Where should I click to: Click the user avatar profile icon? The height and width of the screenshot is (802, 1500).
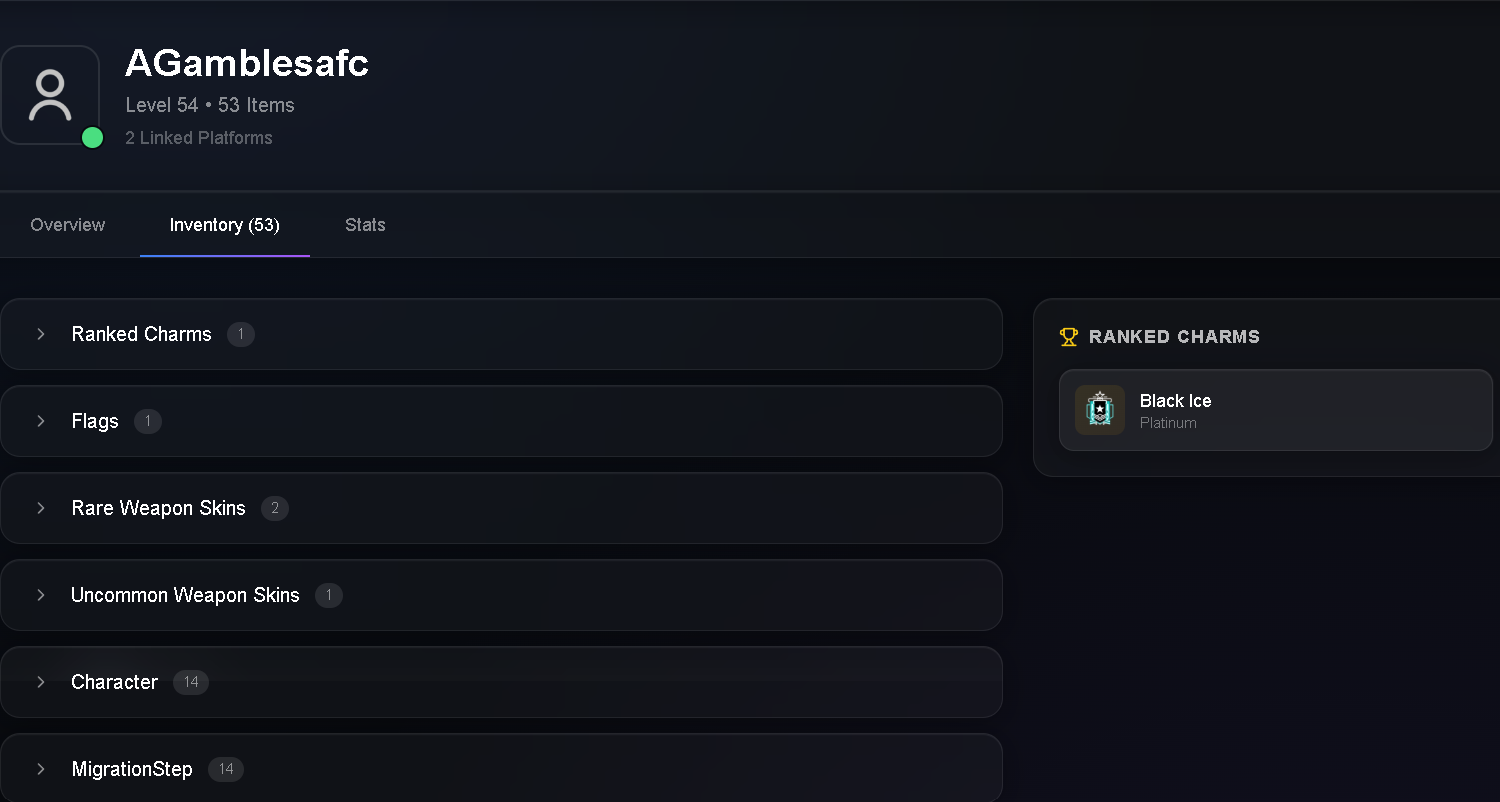50,95
